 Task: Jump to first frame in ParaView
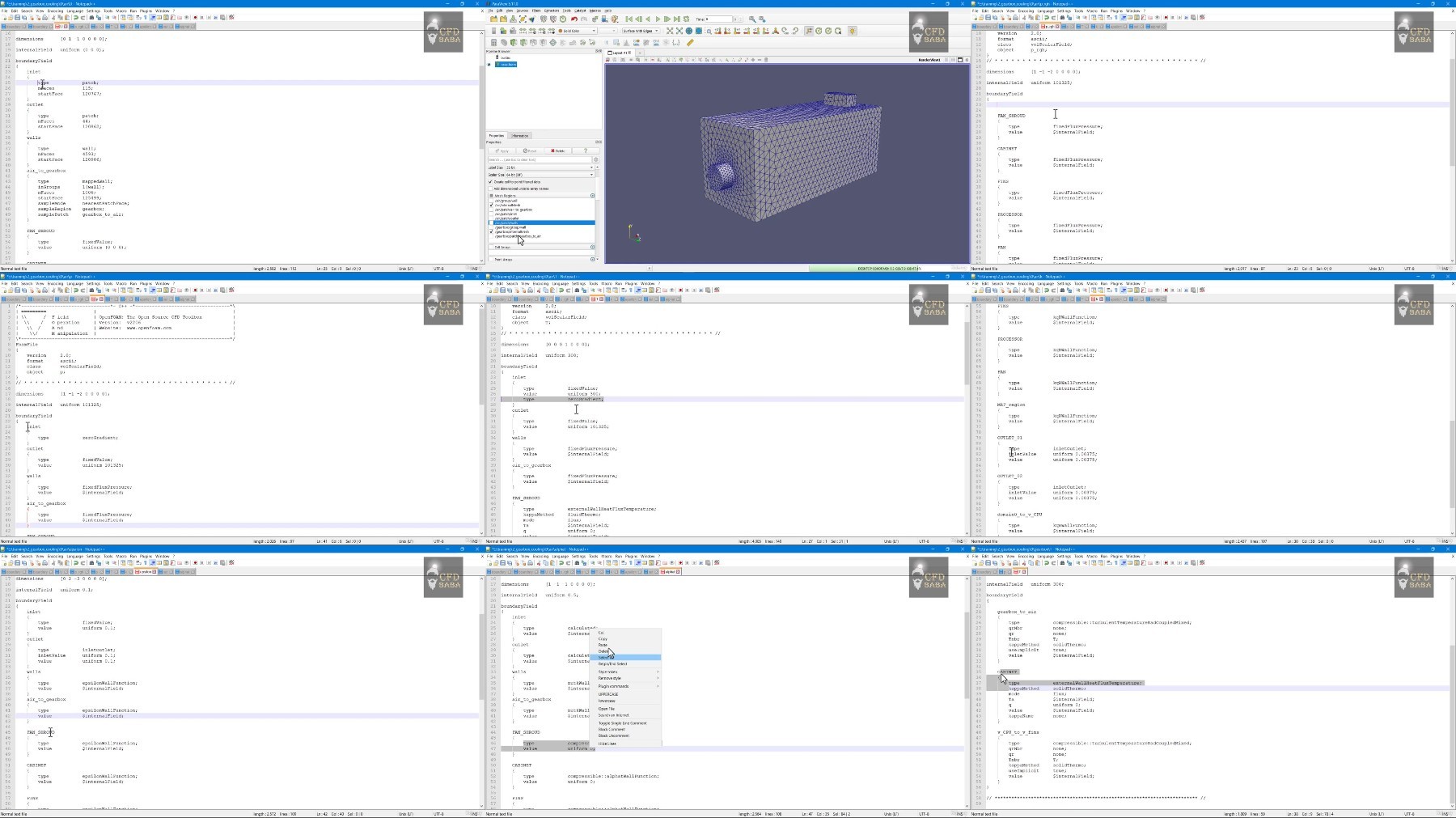629,19
